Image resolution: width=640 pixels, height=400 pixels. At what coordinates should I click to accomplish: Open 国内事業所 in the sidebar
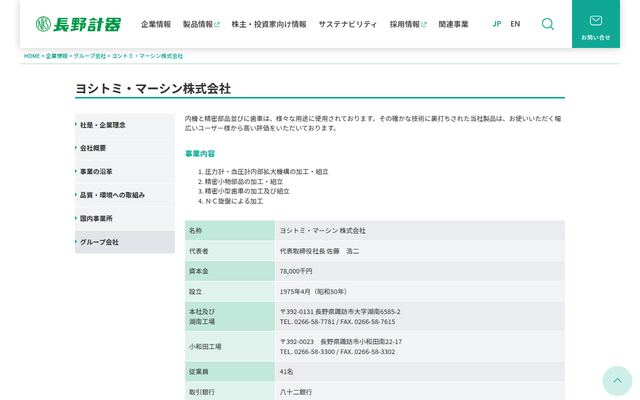tap(125, 218)
